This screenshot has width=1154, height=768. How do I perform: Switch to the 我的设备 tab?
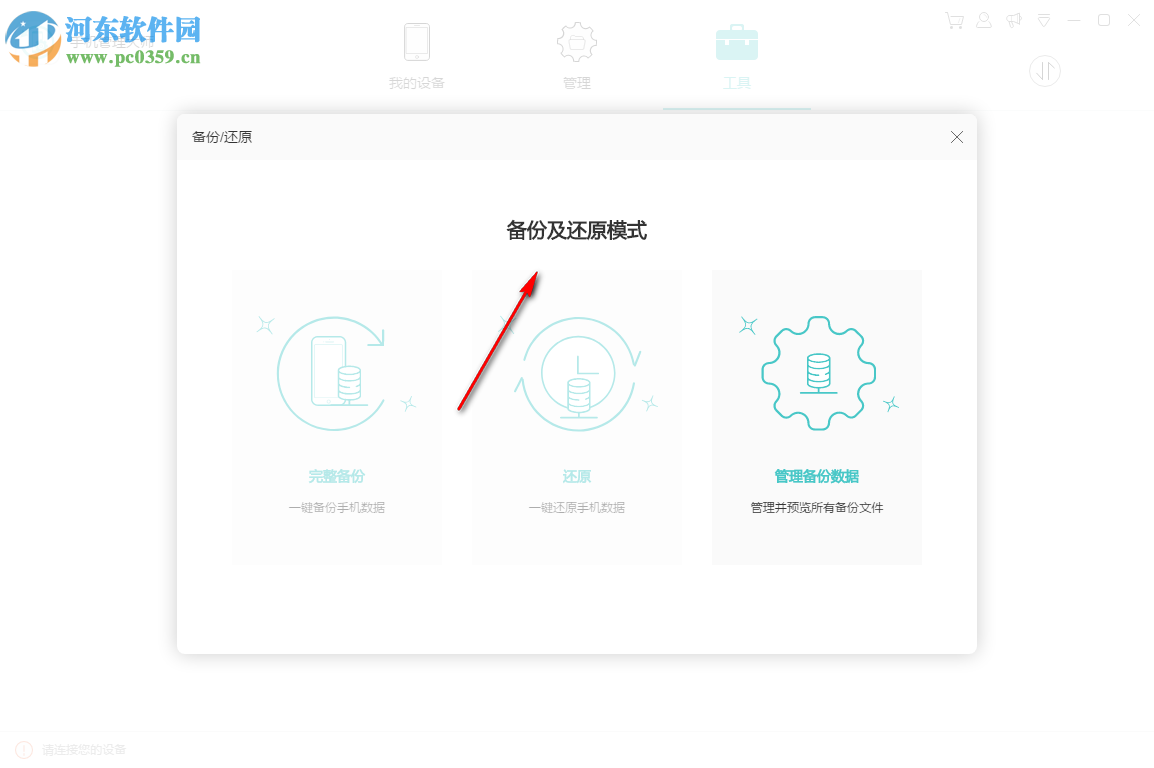[417, 83]
